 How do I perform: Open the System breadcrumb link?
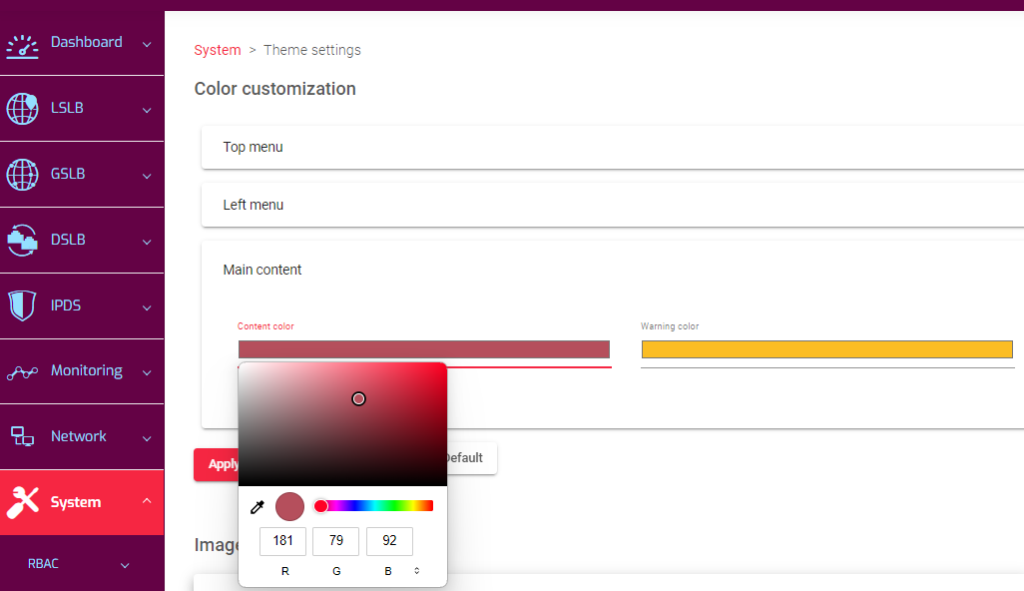click(x=217, y=49)
